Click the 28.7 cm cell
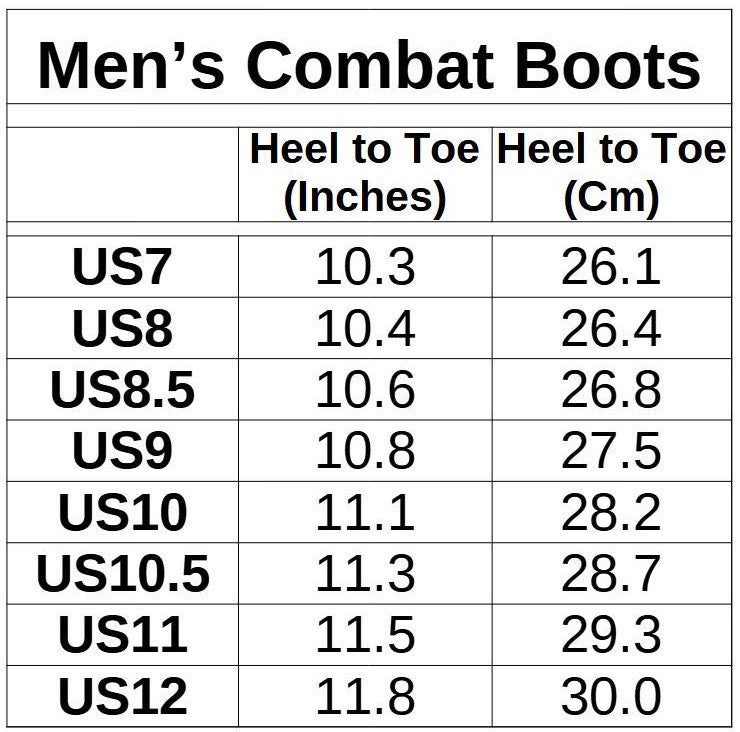The image size is (740, 732). 611,574
